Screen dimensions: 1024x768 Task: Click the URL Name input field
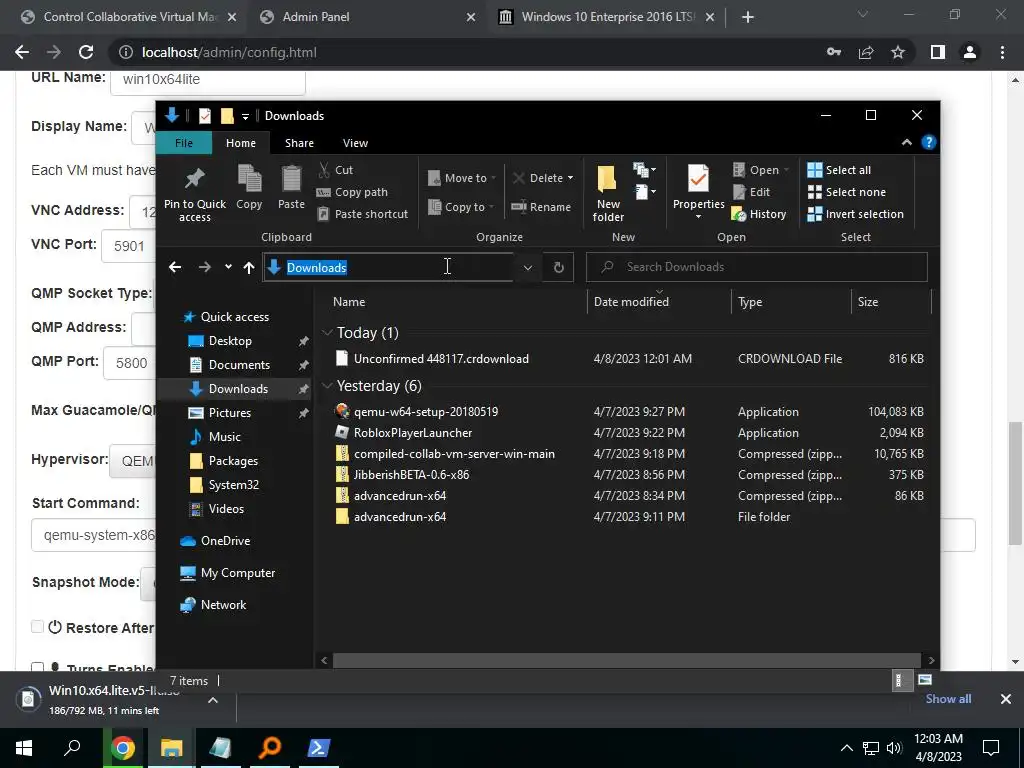point(208,80)
